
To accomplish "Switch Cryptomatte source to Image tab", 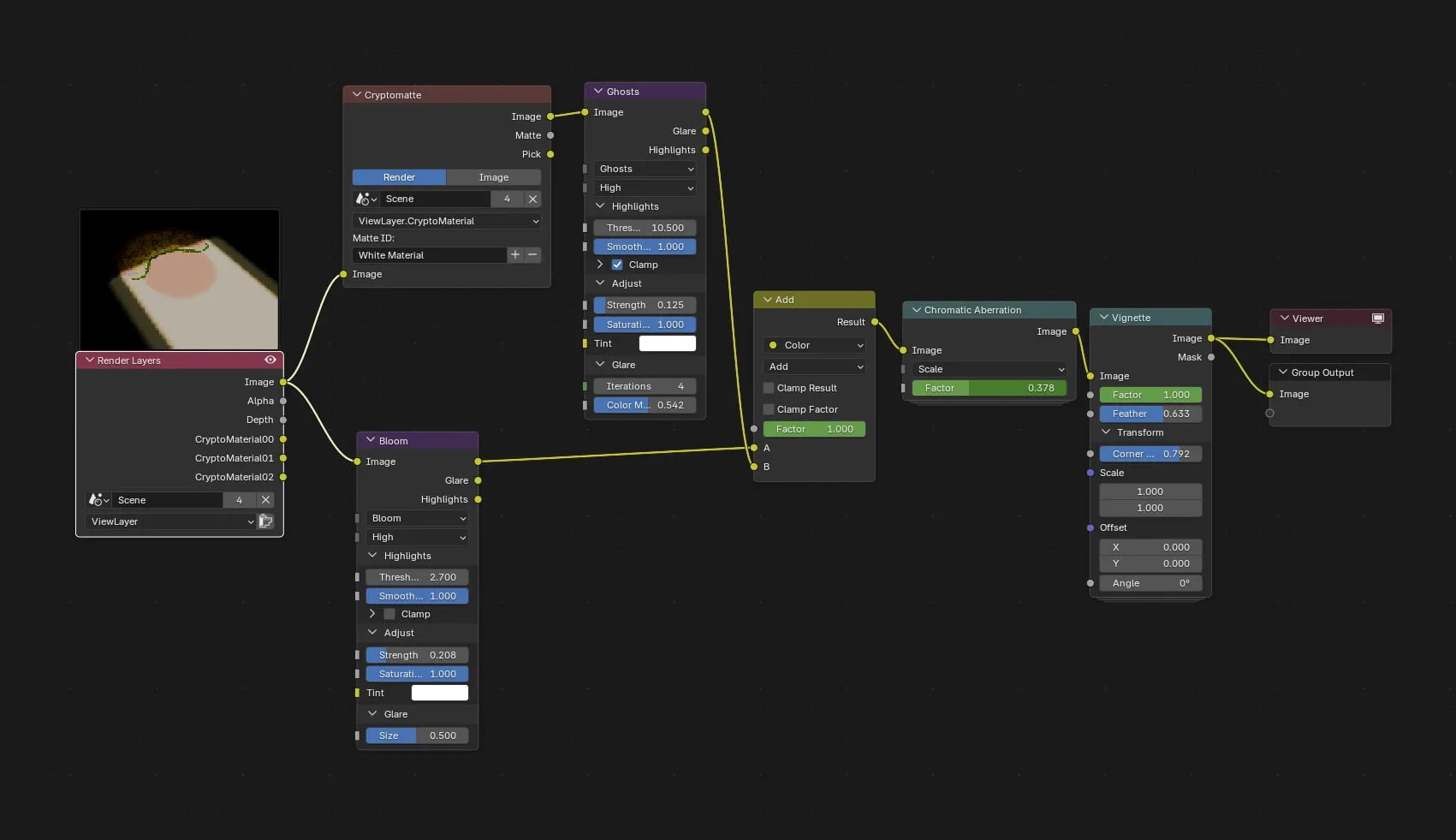I will coord(494,177).
